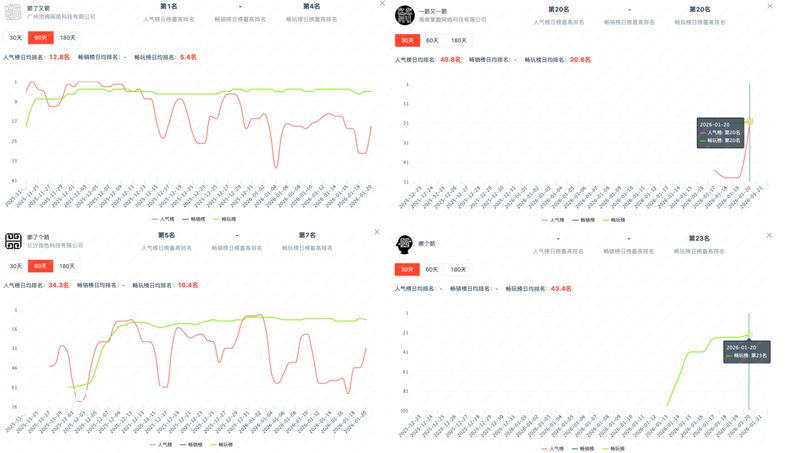Close the 箭了又箭 chart panel
Viewport: 800px width, 453px height.
[382, 4]
